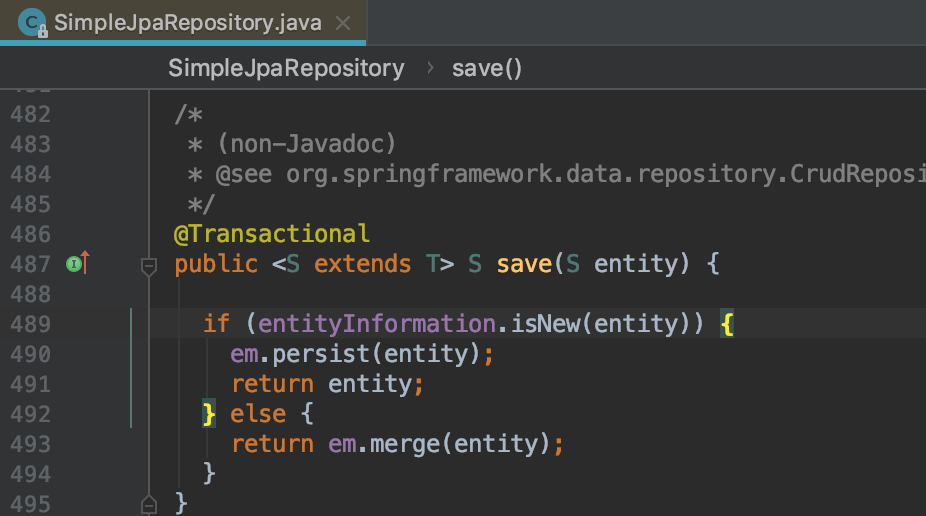Screen dimensions: 926x516
Task: Click the (non-Javadoc) comment text
Action: 307,144
